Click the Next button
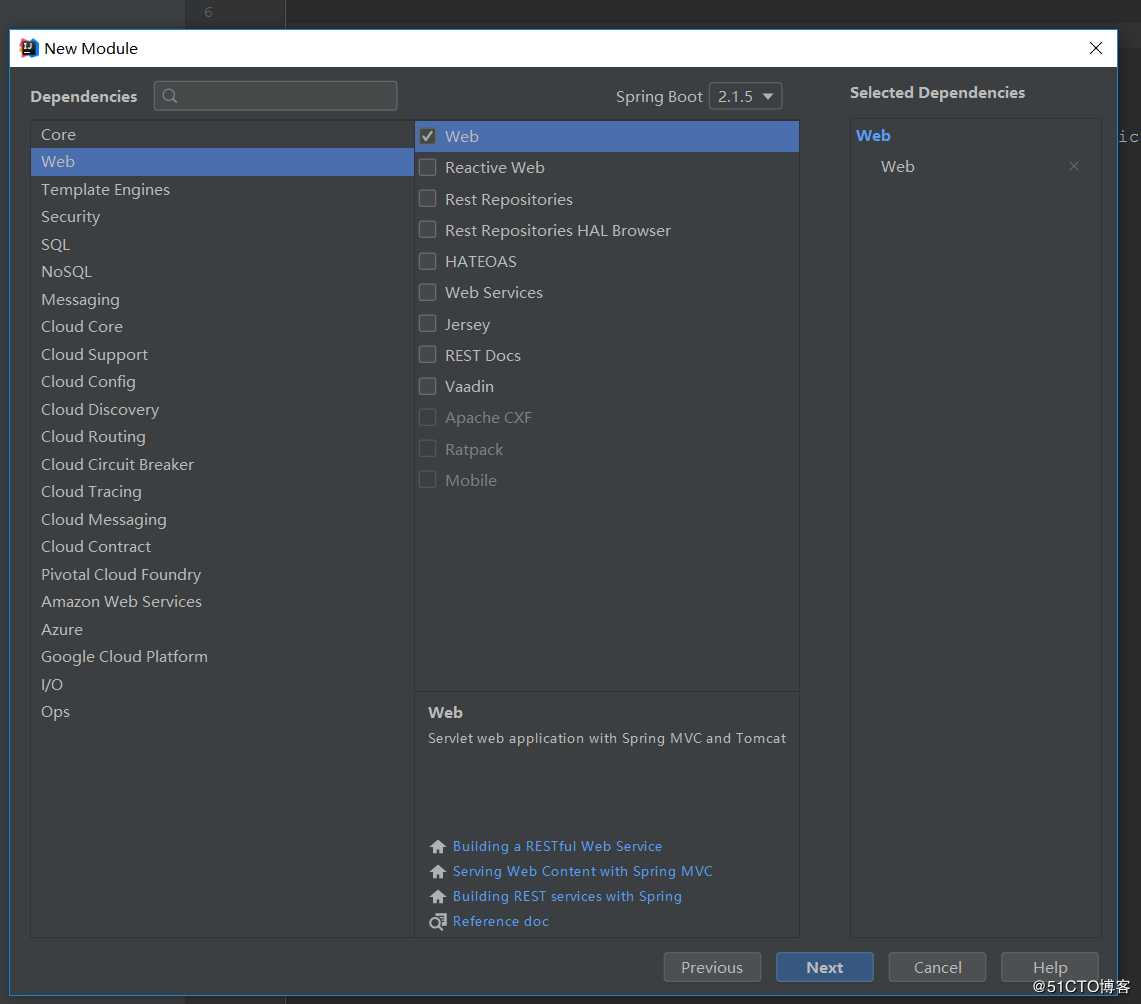This screenshot has width=1141, height=1004. 824,967
